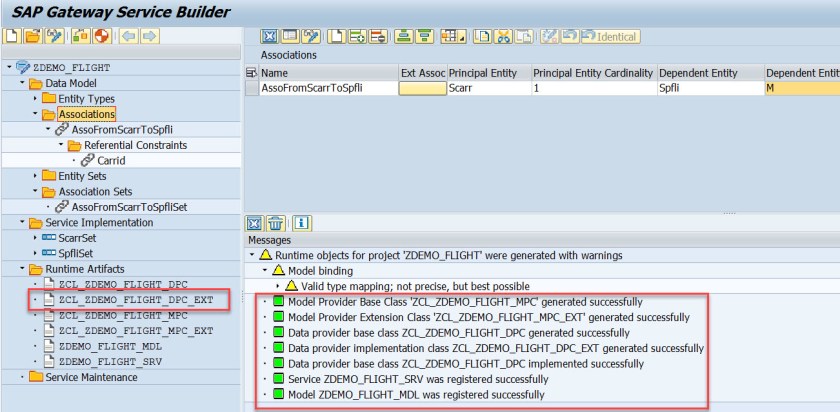
Task: Navigate forward with the right arrow
Action: pyautogui.click(x=149, y=36)
